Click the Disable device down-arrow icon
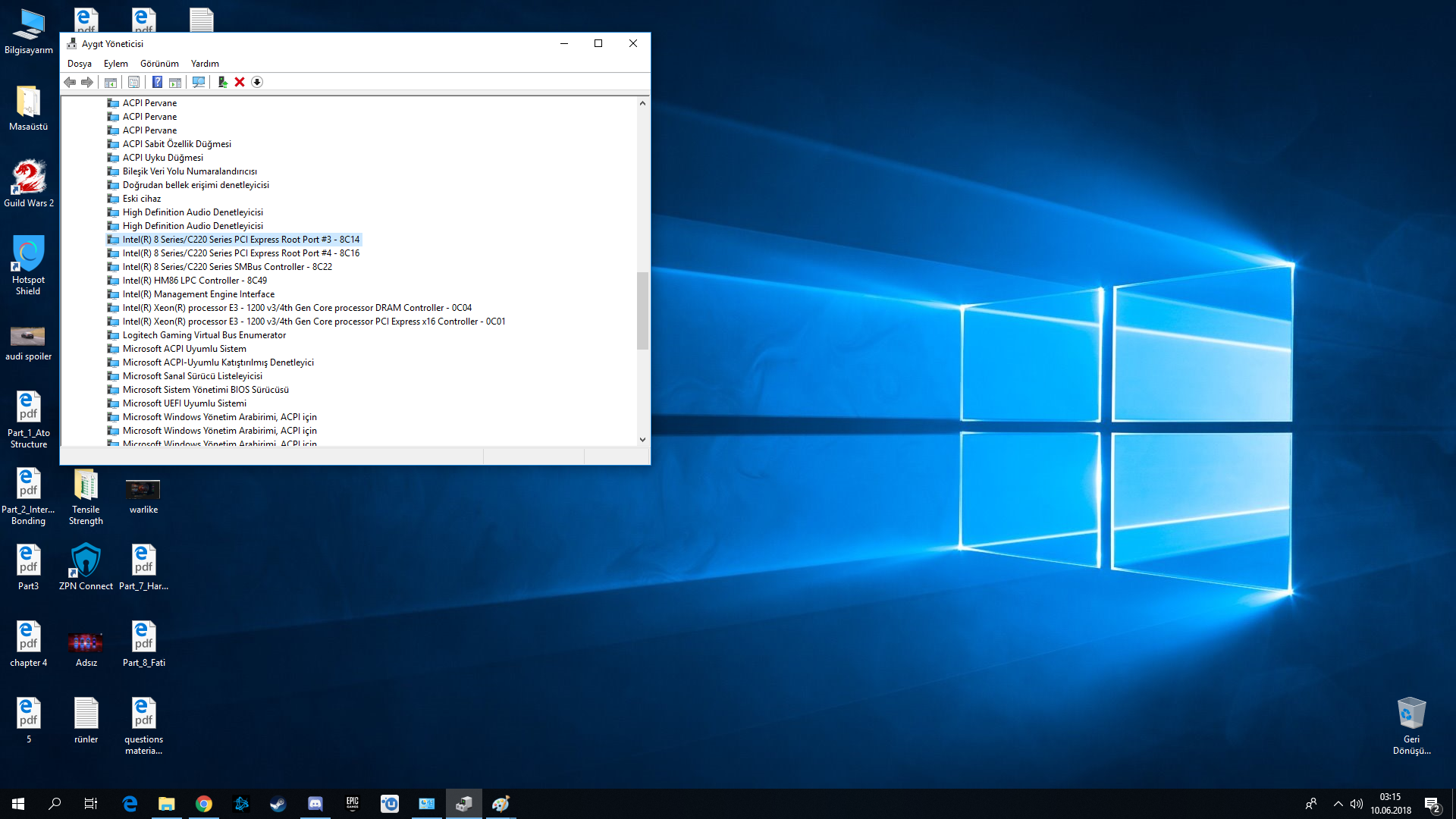1456x819 pixels. (x=257, y=82)
